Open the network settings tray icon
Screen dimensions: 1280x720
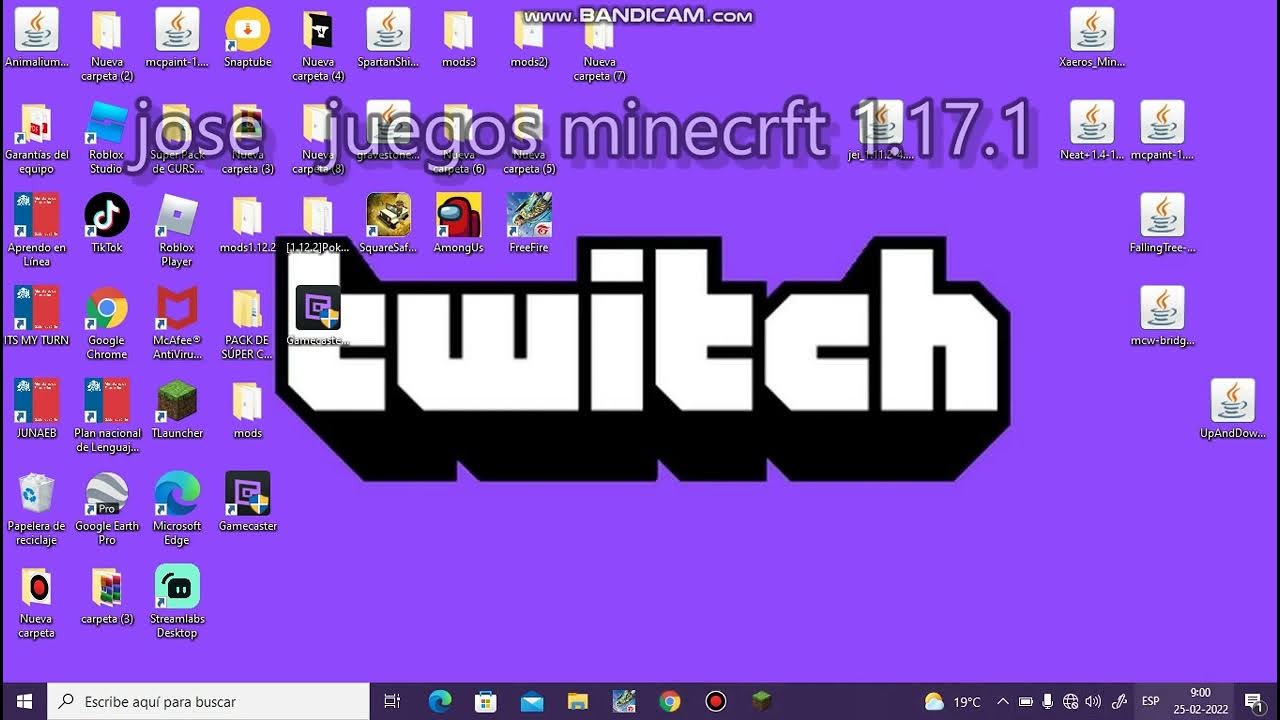[x=1070, y=702]
